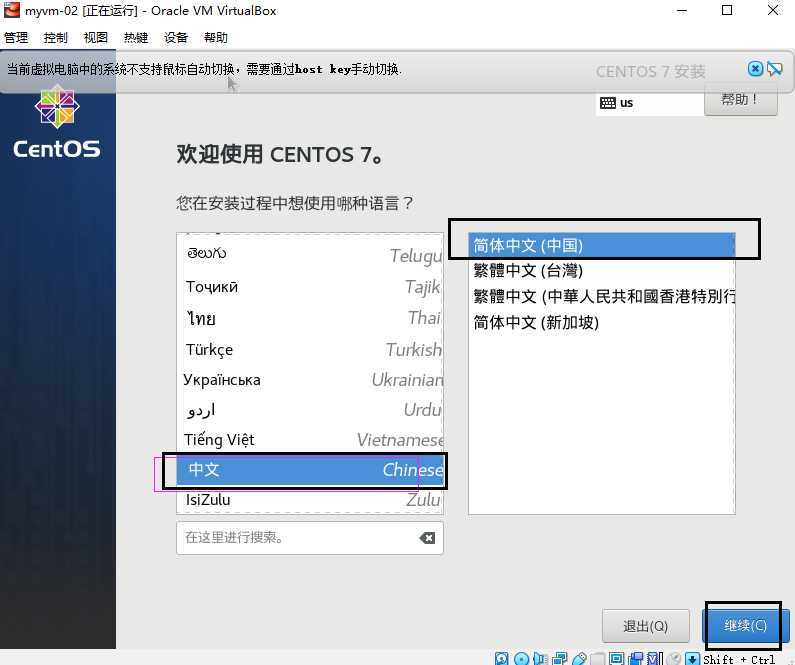Select the Telugu language row

pos(310,254)
